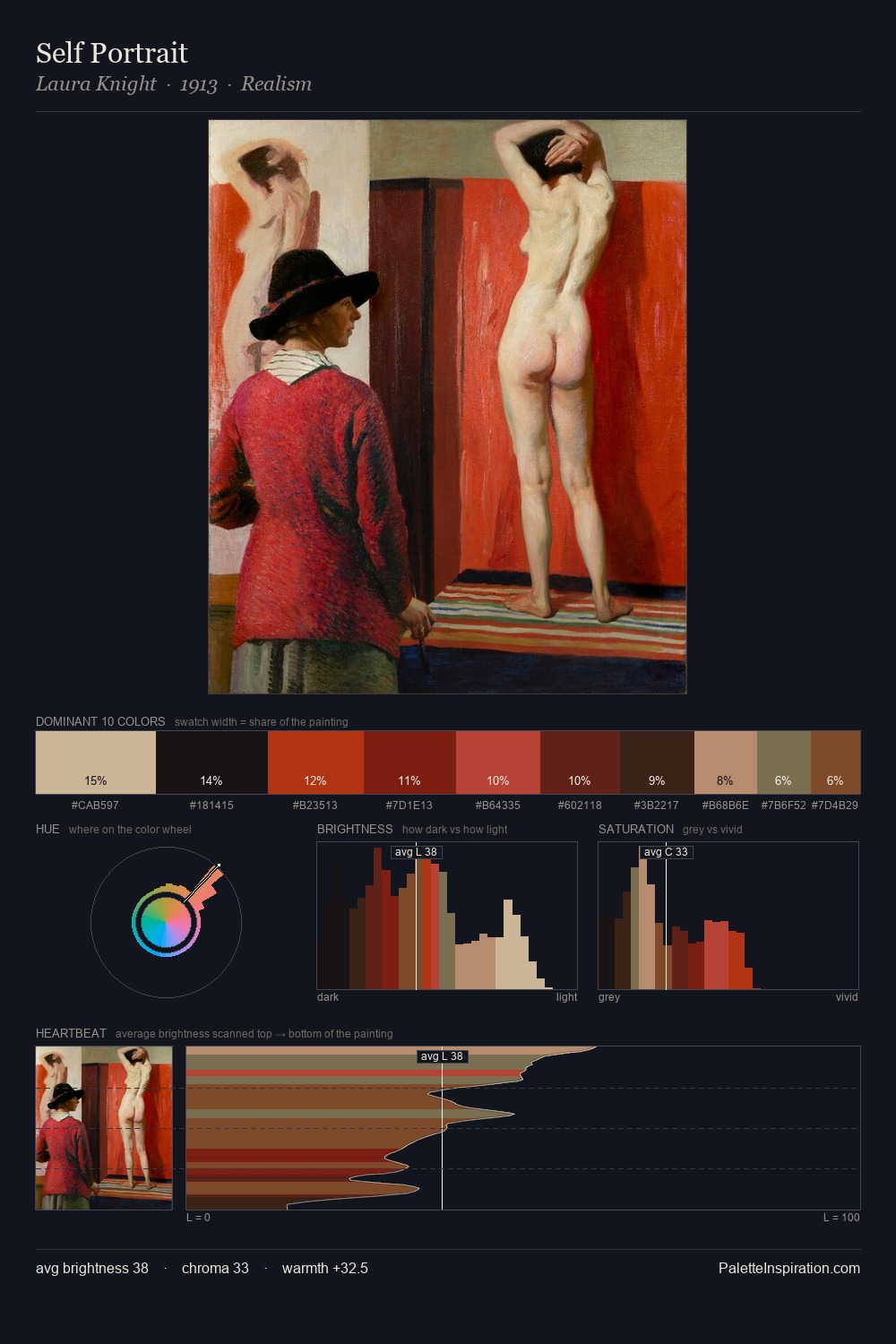Click 'swatch width = share of the painting' note

pos(262,722)
